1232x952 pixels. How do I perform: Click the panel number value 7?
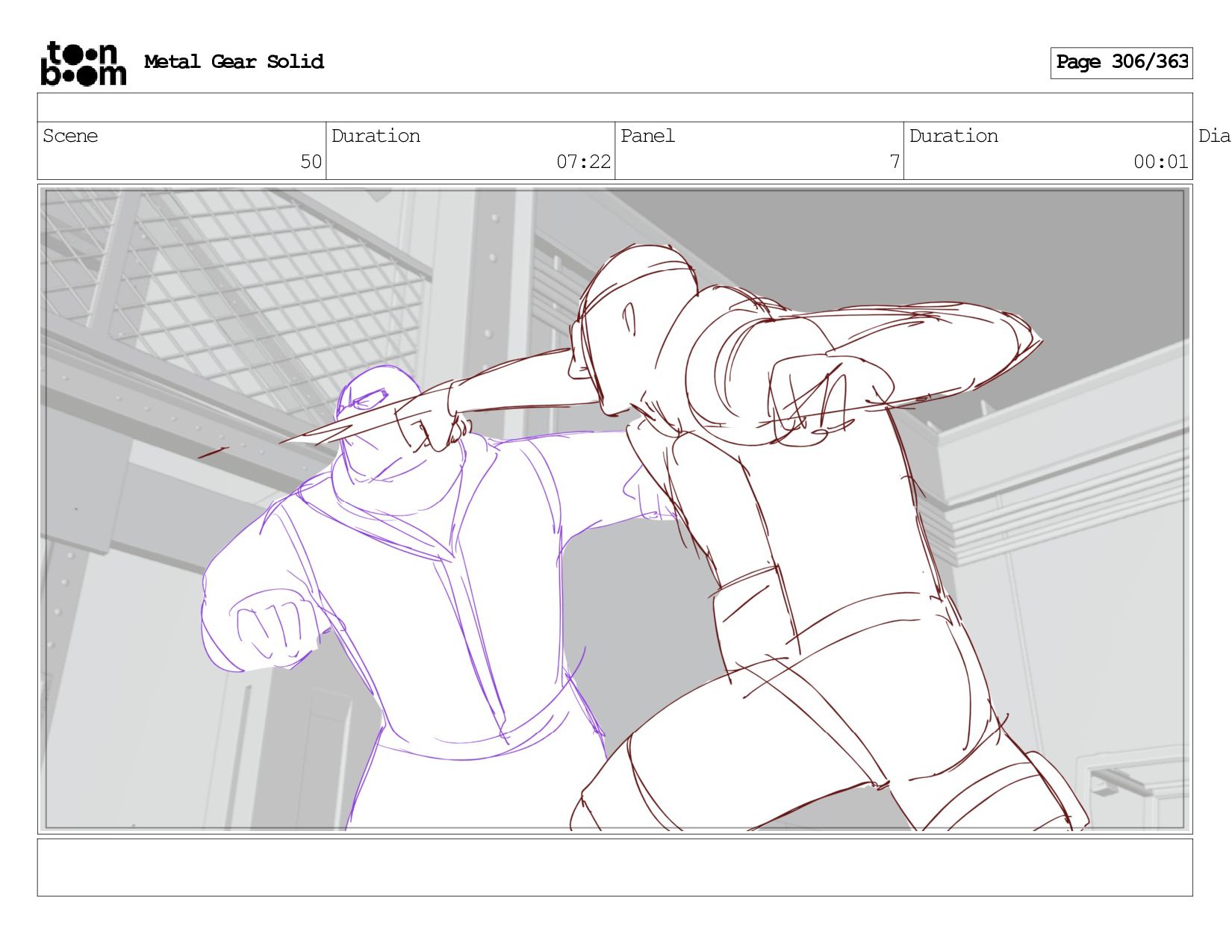895,162
